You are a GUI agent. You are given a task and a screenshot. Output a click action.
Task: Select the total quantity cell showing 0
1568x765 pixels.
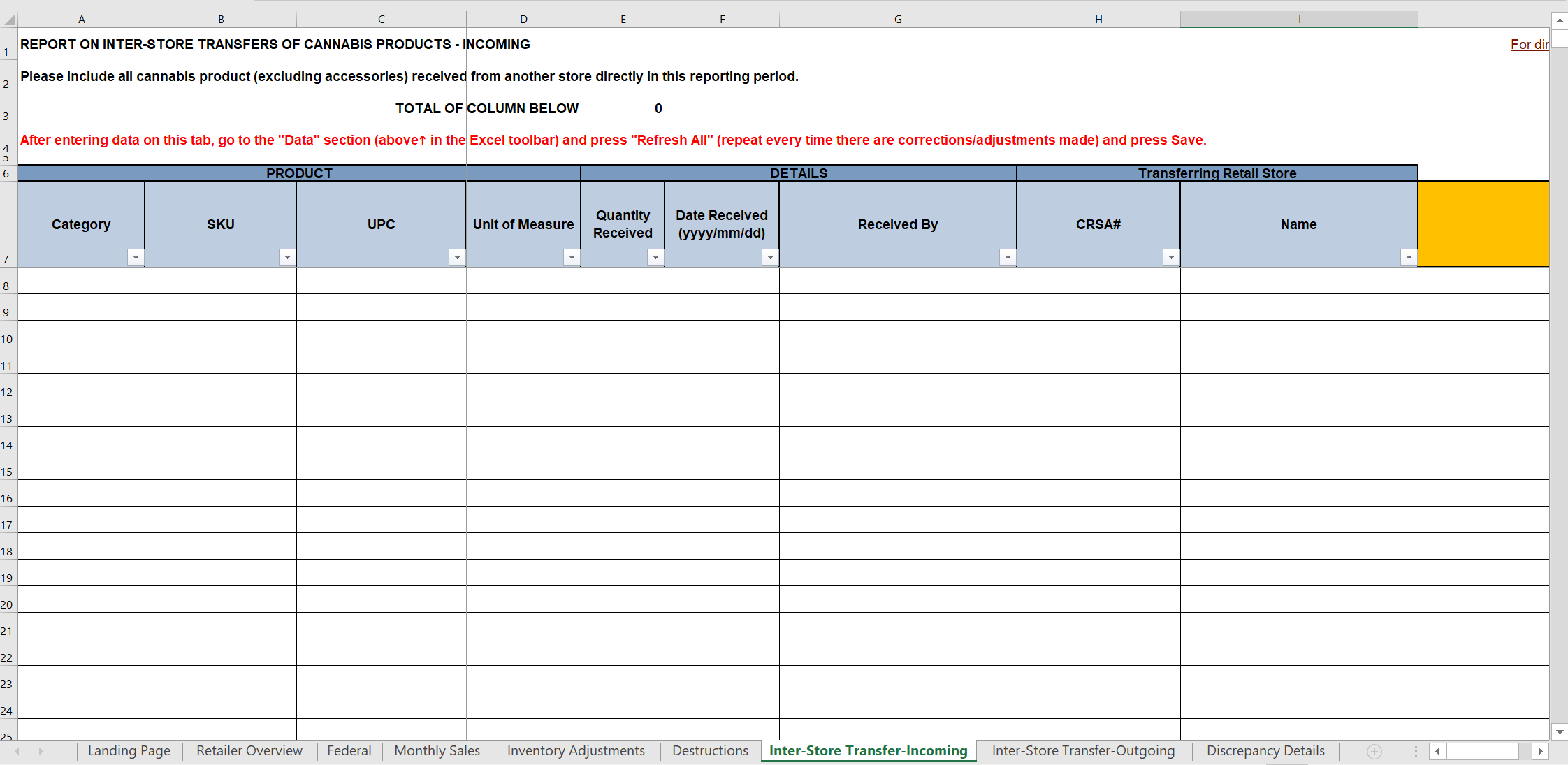pos(623,108)
